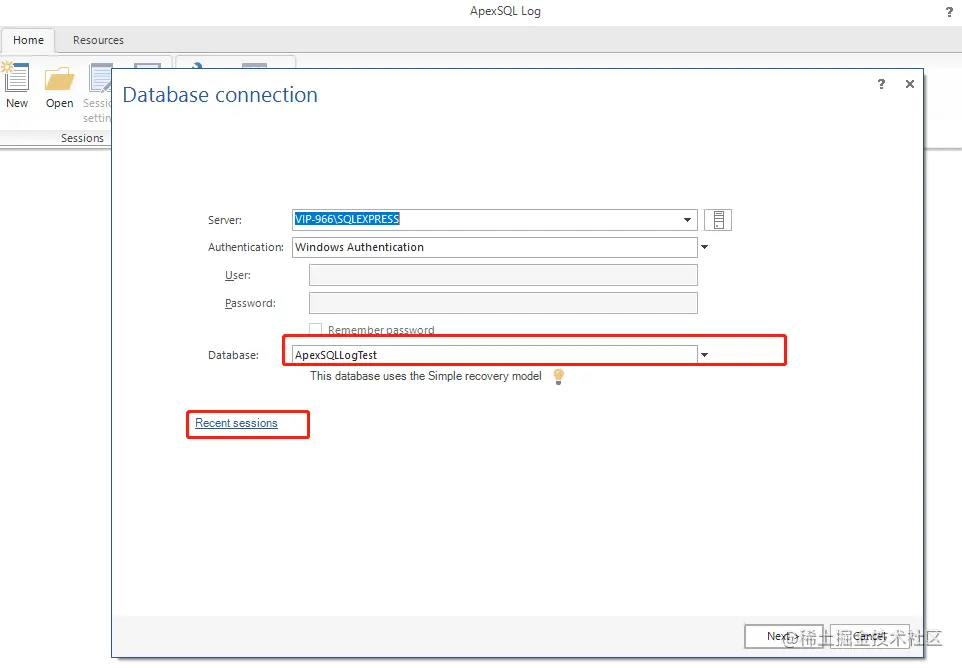The width and height of the screenshot is (962, 668).
Task: Click the Cancel button
Action: (869, 636)
